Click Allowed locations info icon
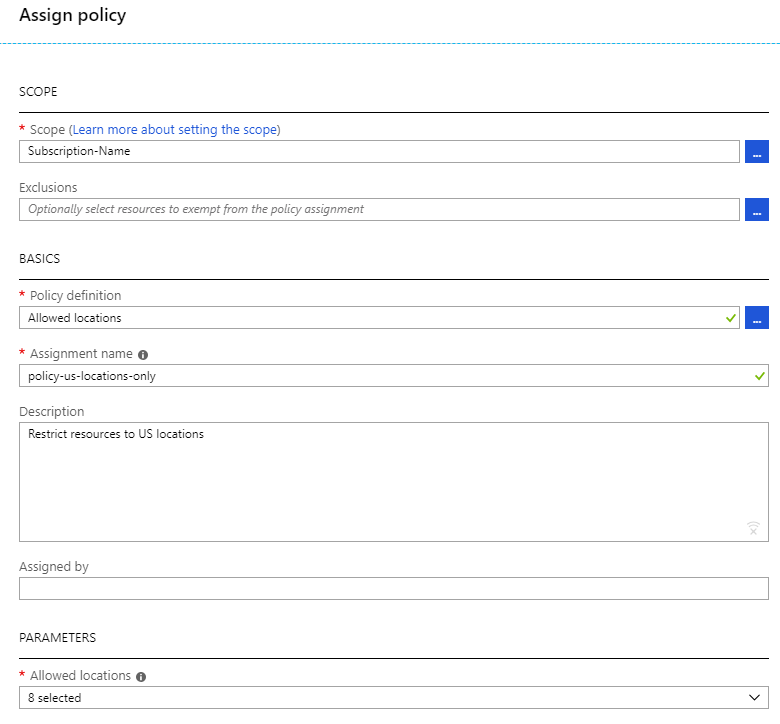The image size is (780, 724). coord(141,677)
